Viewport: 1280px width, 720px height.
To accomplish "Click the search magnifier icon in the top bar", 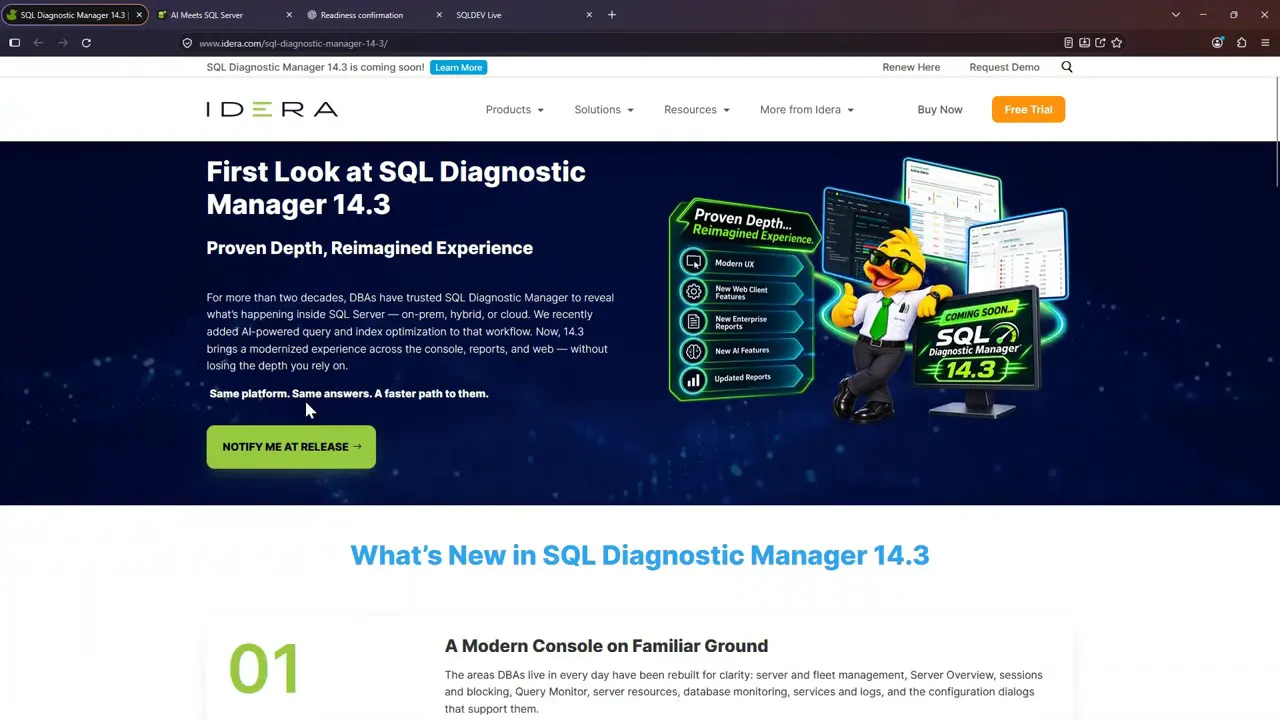I will click(x=1067, y=67).
